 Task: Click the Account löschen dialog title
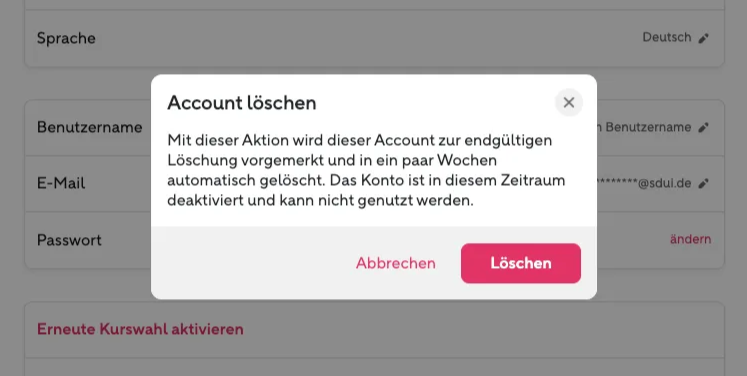tap(242, 103)
